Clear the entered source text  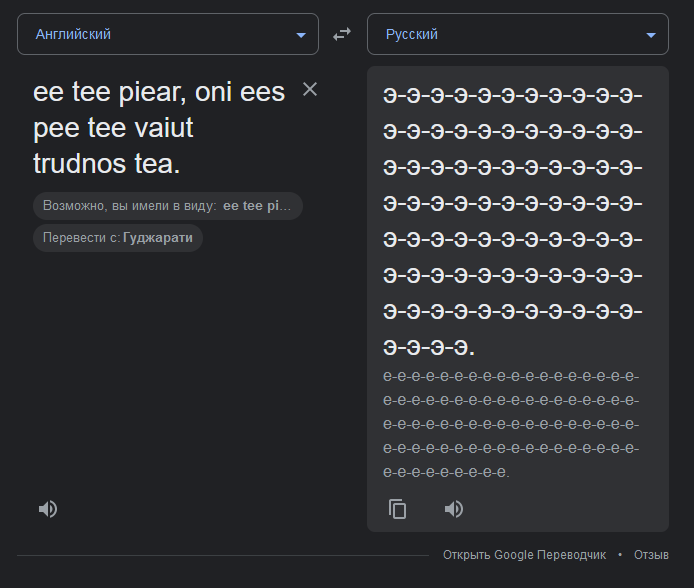[310, 90]
